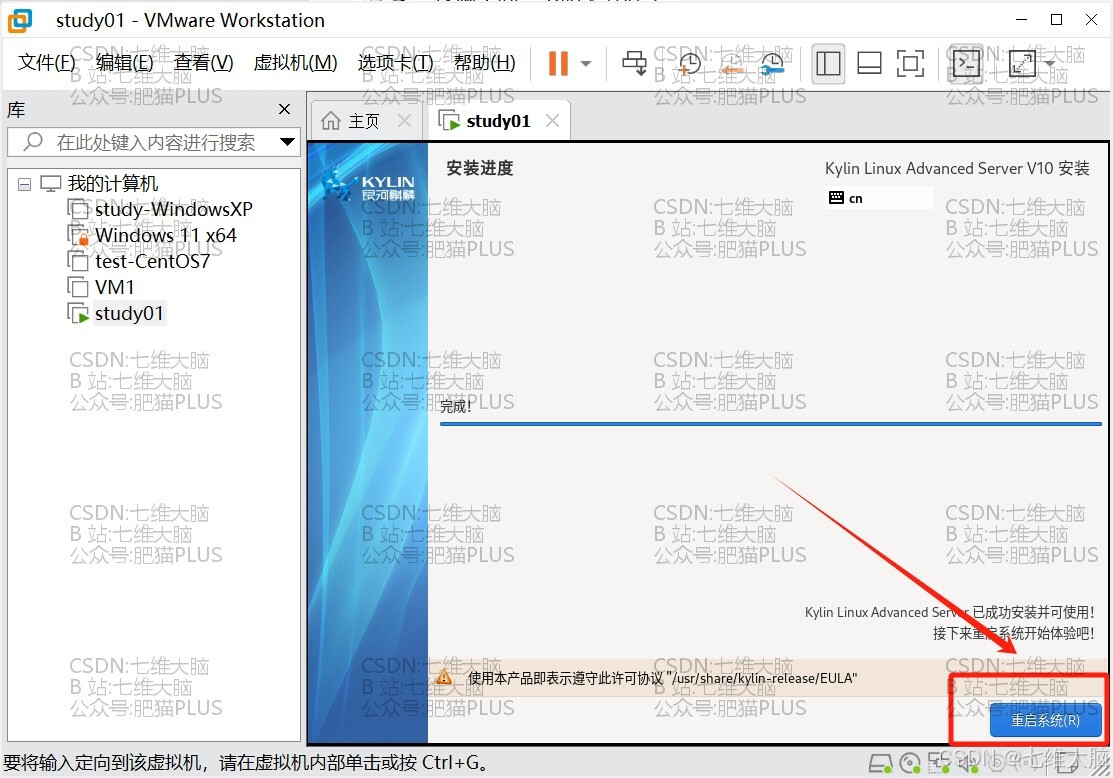Click the CD/DVD drive status bar icon
The width and height of the screenshot is (1113, 778).
click(910, 763)
